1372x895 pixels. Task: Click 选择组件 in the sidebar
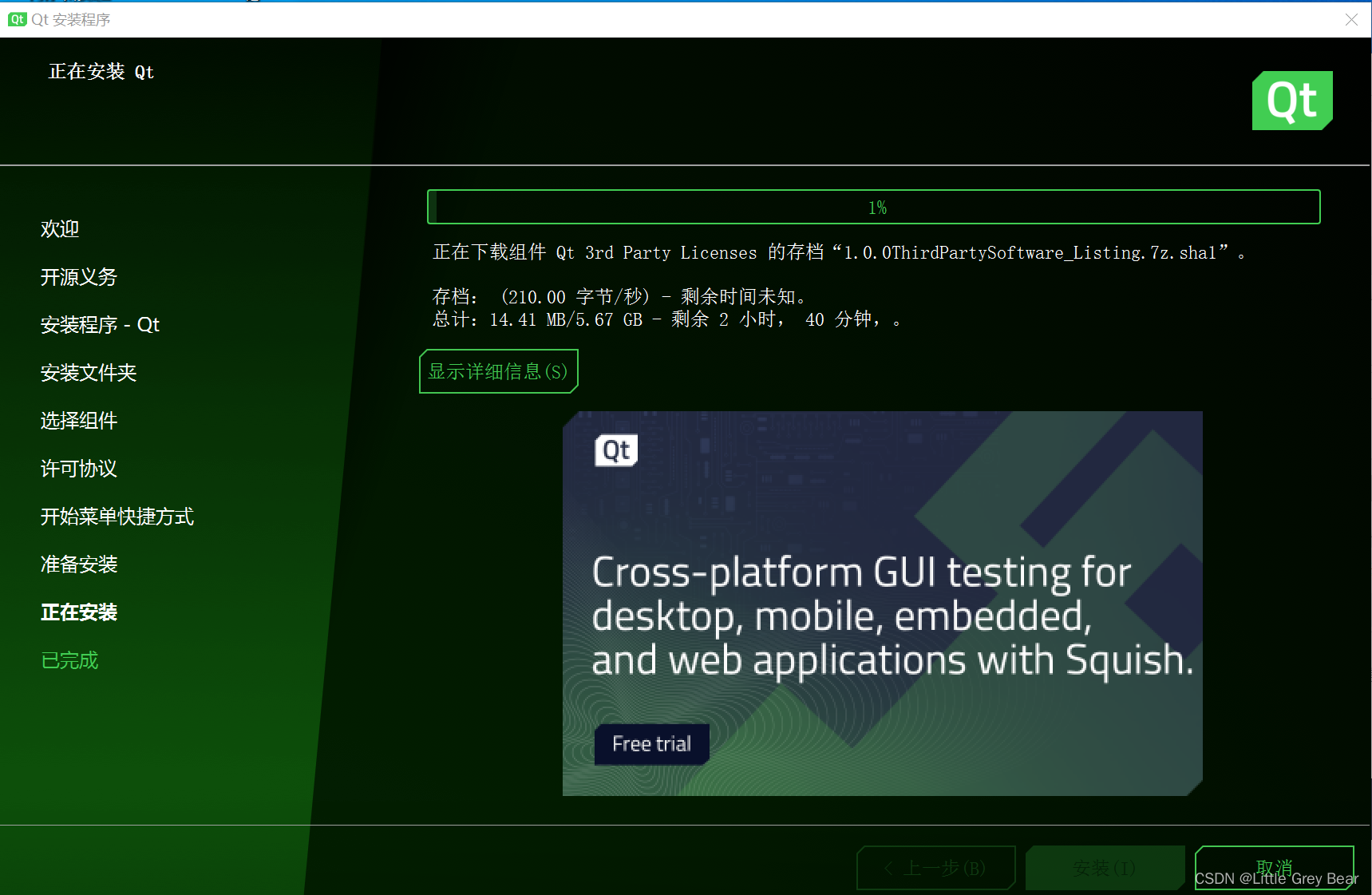click(x=79, y=421)
